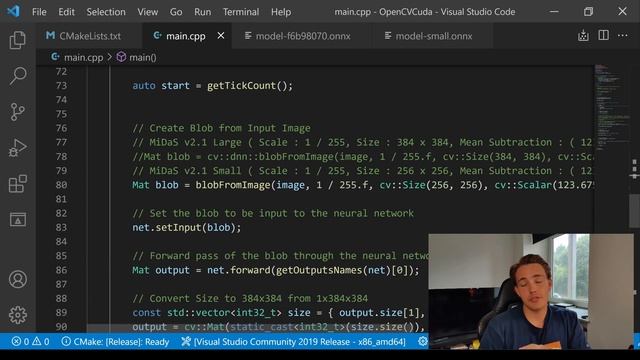Open the Explorer view in activity bar
Image resolution: width=640 pixels, height=360 pixels.
tap(18, 40)
